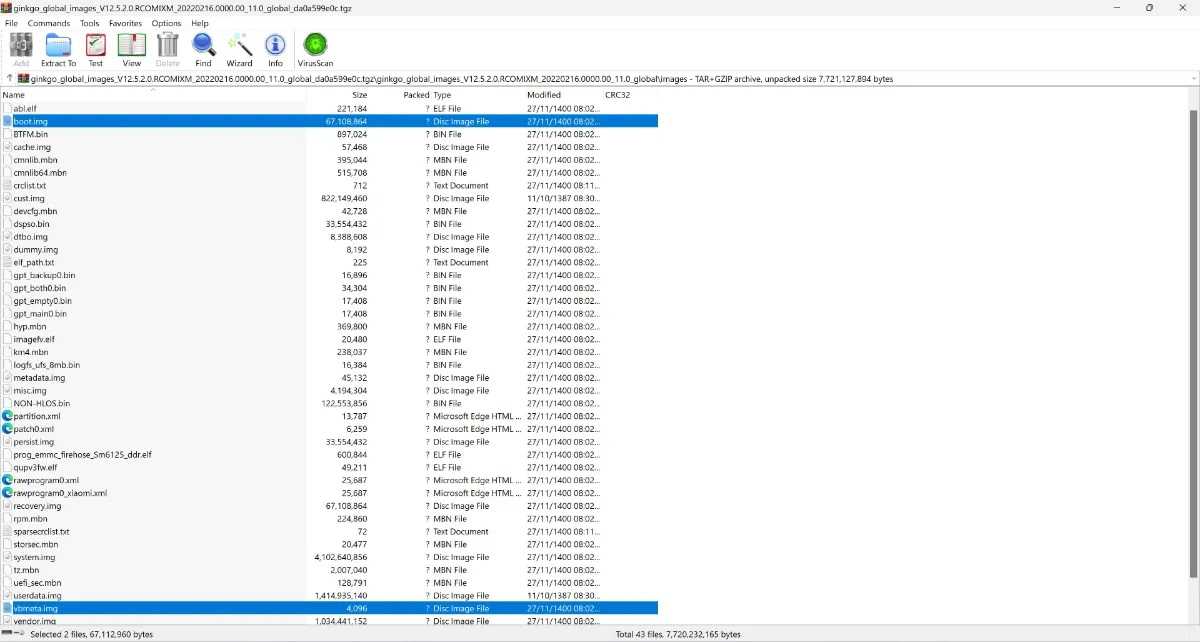Screen dimensions: 1200x642
Task: Start VirusScan on the archive
Action: (315, 49)
